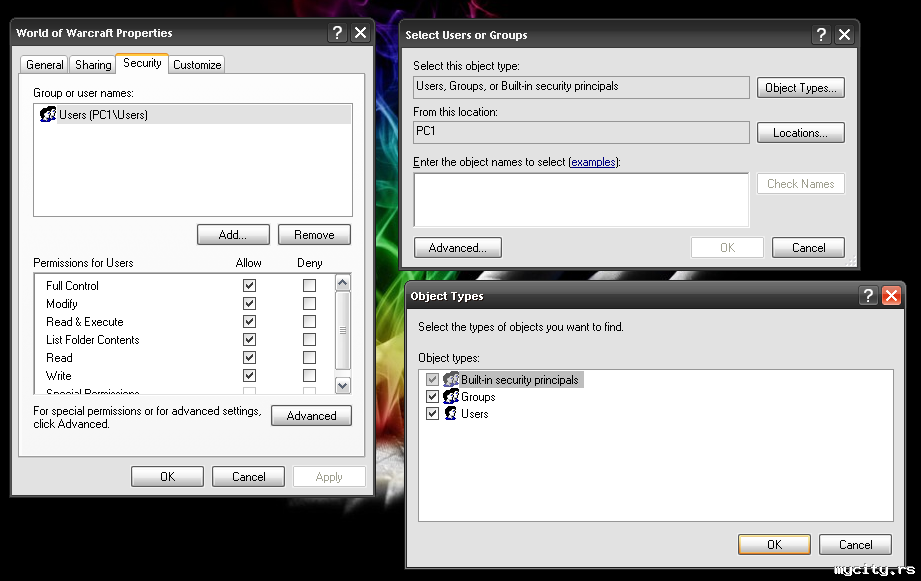Open help in Select Users or Groups title bar

point(821,35)
